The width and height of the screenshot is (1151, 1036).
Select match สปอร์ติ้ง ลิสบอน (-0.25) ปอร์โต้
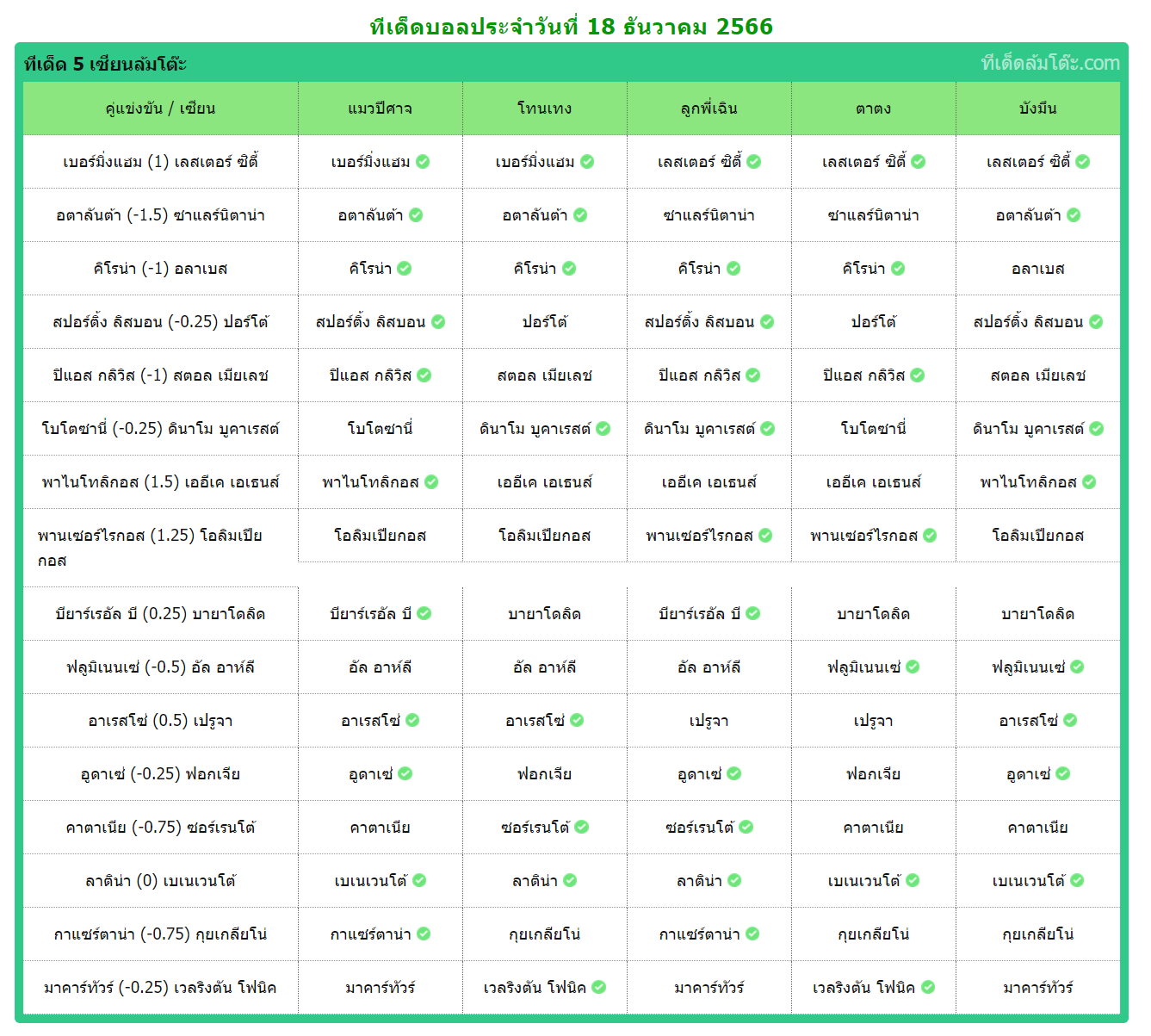click(160, 322)
